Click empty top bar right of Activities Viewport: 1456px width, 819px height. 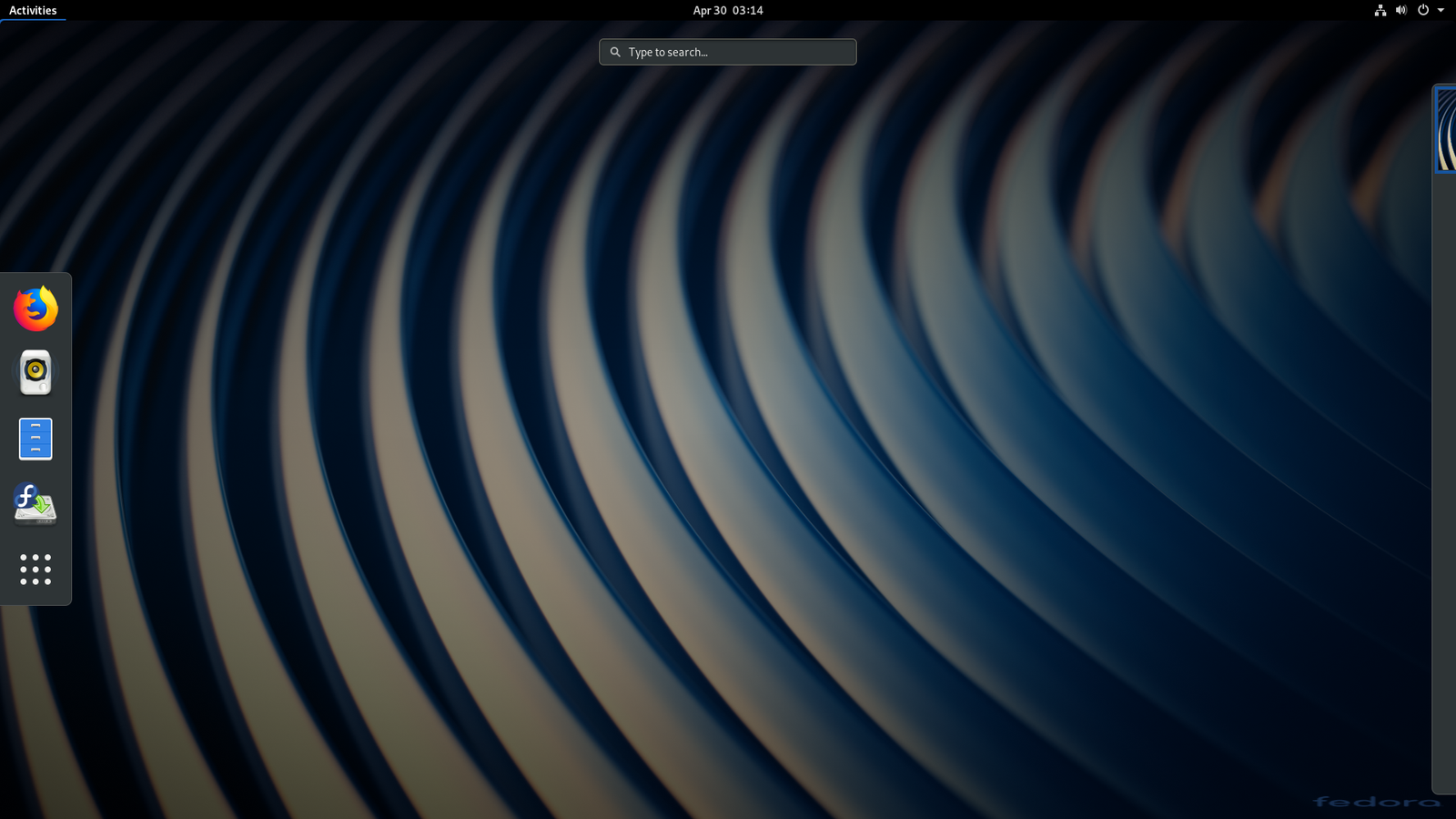click(x=364, y=10)
